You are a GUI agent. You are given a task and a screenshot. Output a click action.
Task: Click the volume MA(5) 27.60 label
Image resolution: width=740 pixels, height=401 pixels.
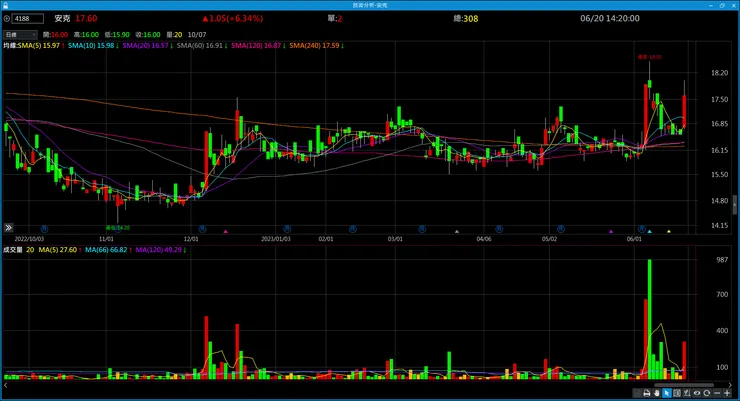60,250
